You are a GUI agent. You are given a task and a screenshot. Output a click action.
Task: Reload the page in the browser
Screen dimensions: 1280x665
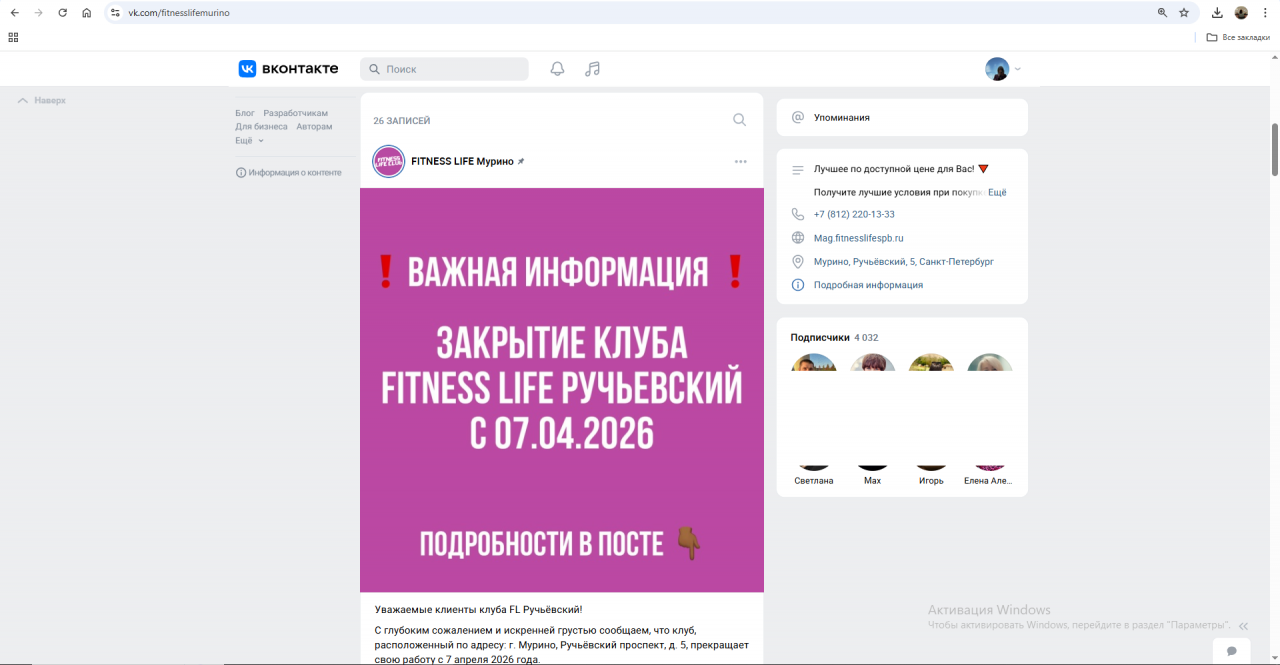click(63, 13)
